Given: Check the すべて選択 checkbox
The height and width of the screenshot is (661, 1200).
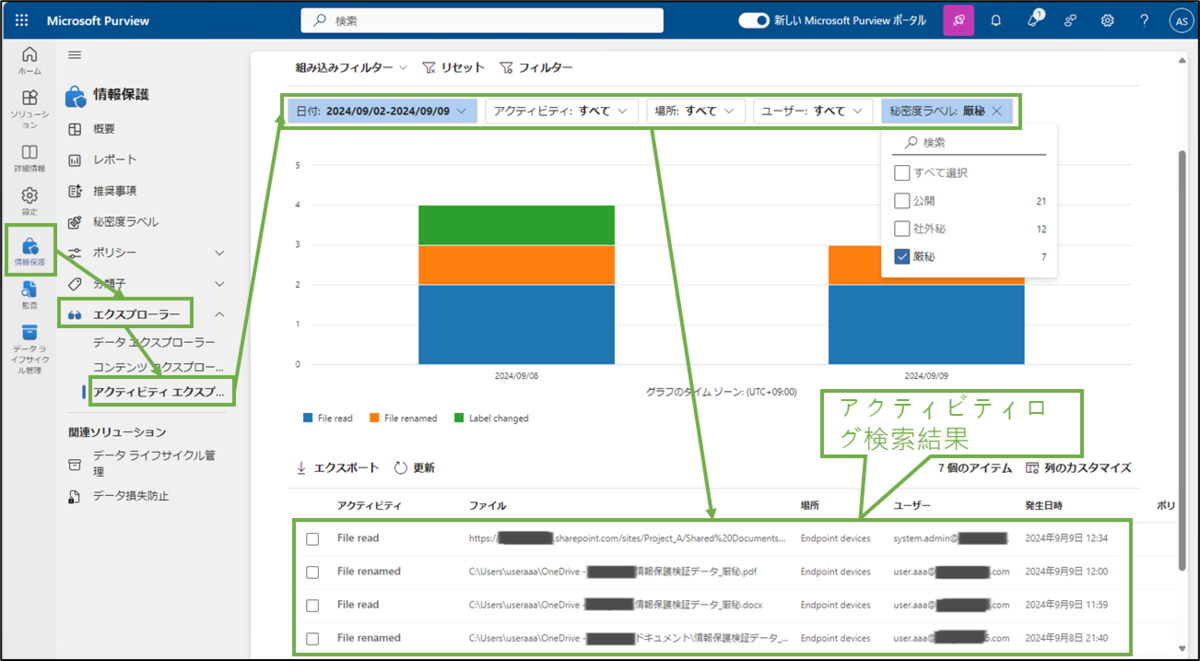Looking at the screenshot, I should pyautogui.click(x=902, y=173).
